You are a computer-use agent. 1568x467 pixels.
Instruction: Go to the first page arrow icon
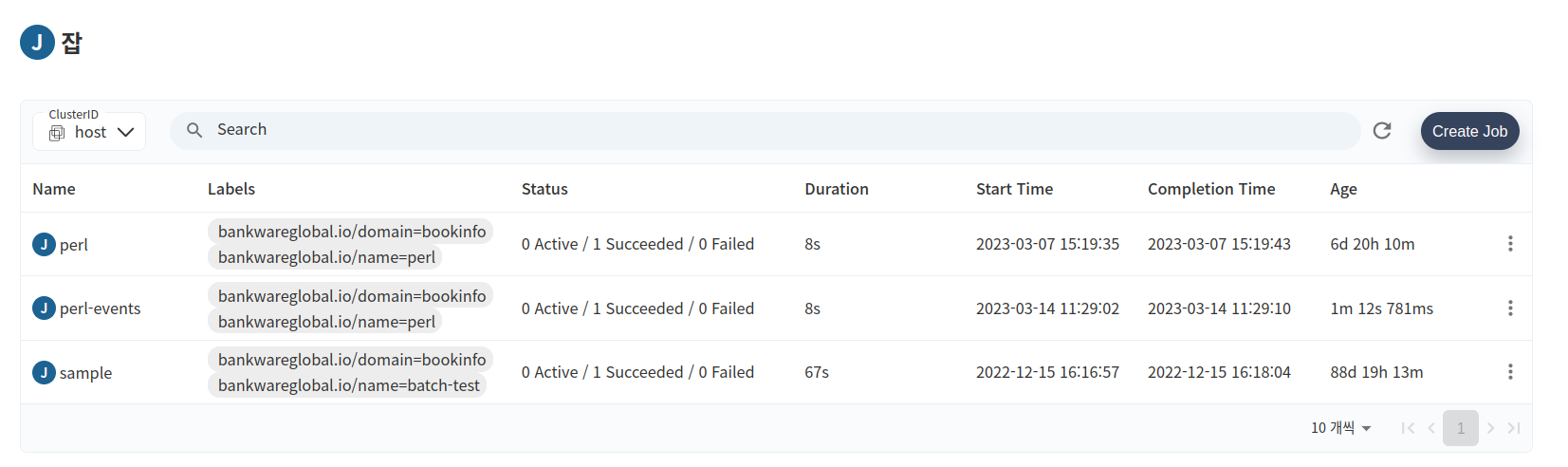pos(1408,428)
